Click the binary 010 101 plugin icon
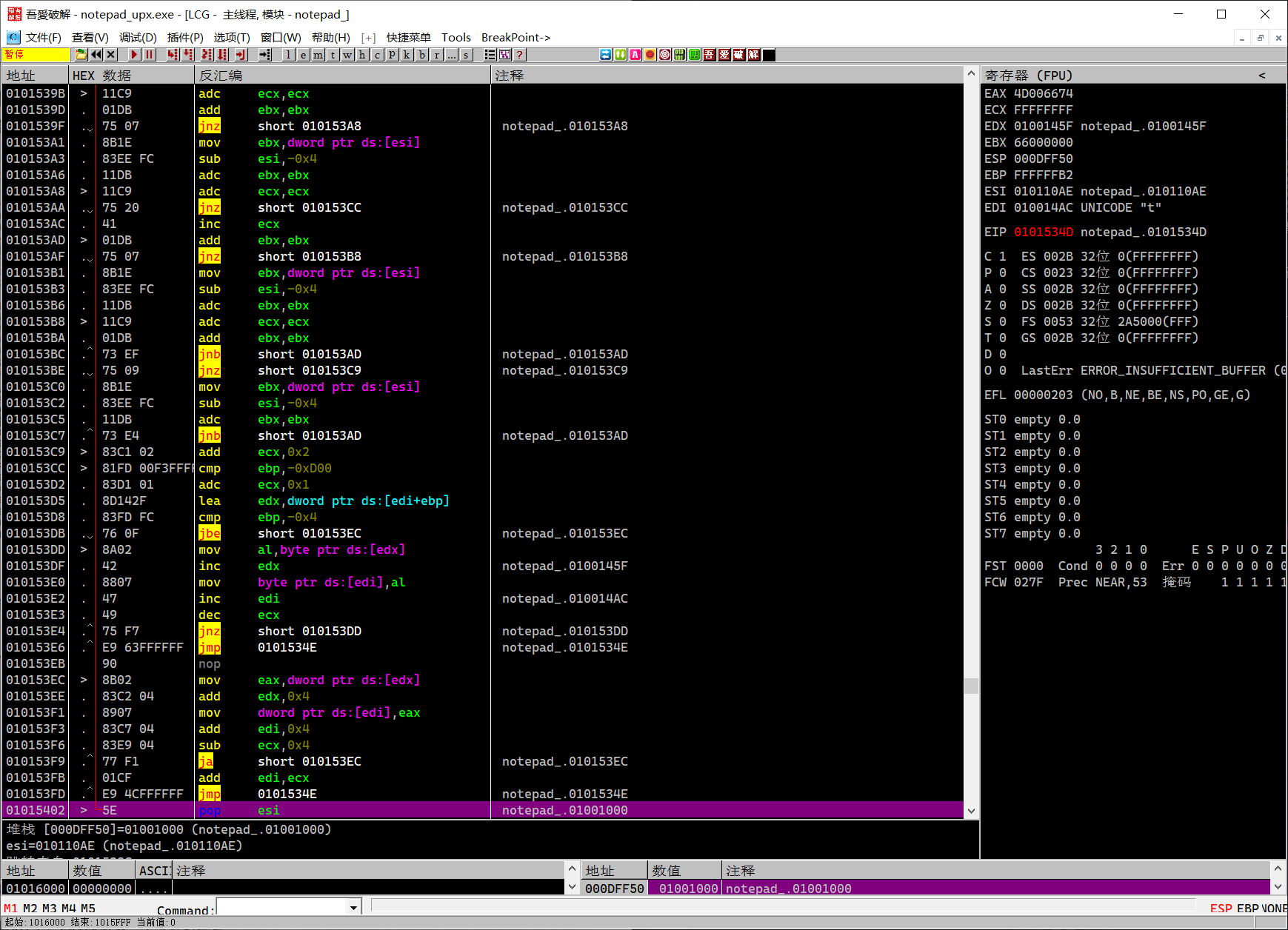The width and height of the screenshot is (1288, 930). point(679,55)
